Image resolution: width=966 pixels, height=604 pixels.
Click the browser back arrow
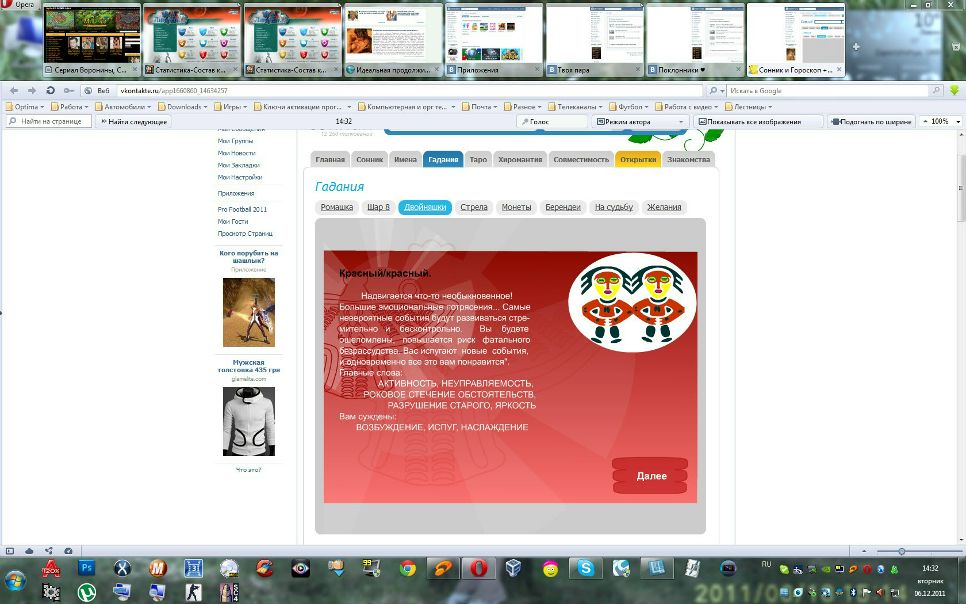13,91
